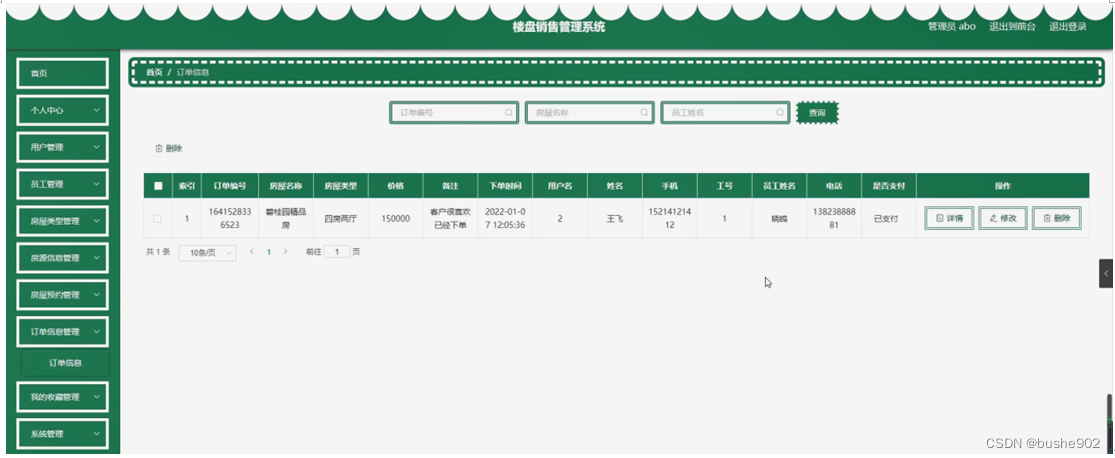1115x458 pixels.
Task: Tick the checkbox for order row 1
Action: 157,219
